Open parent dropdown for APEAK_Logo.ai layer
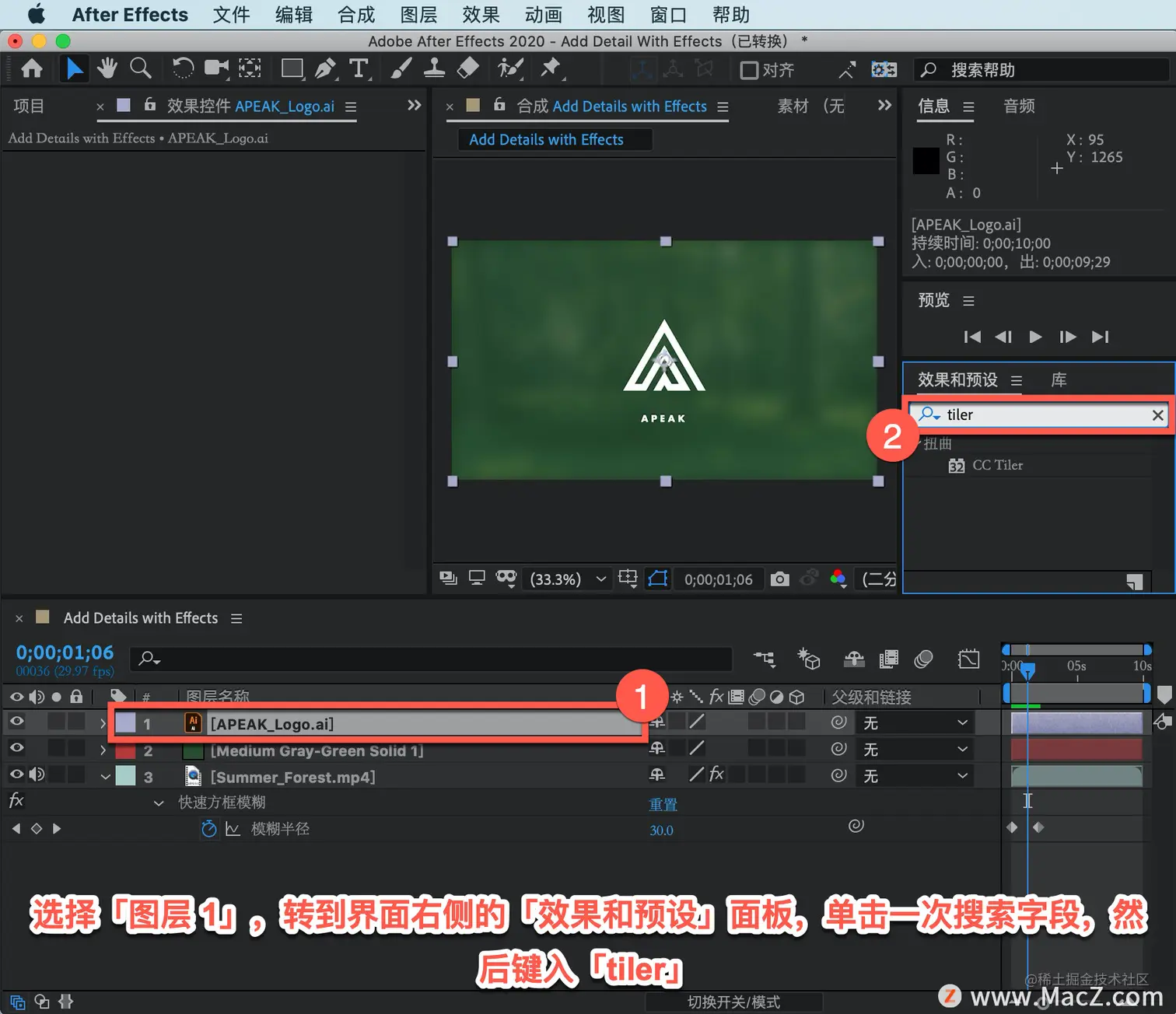 point(915,723)
